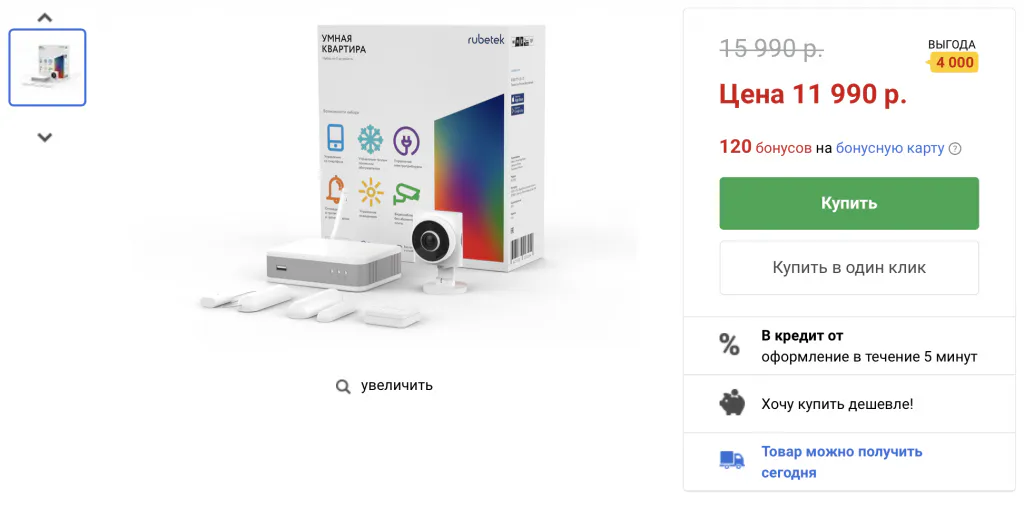The width and height of the screenshot is (1024, 507).
Task: Open the бонусную карту link
Action: pos(889,148)
